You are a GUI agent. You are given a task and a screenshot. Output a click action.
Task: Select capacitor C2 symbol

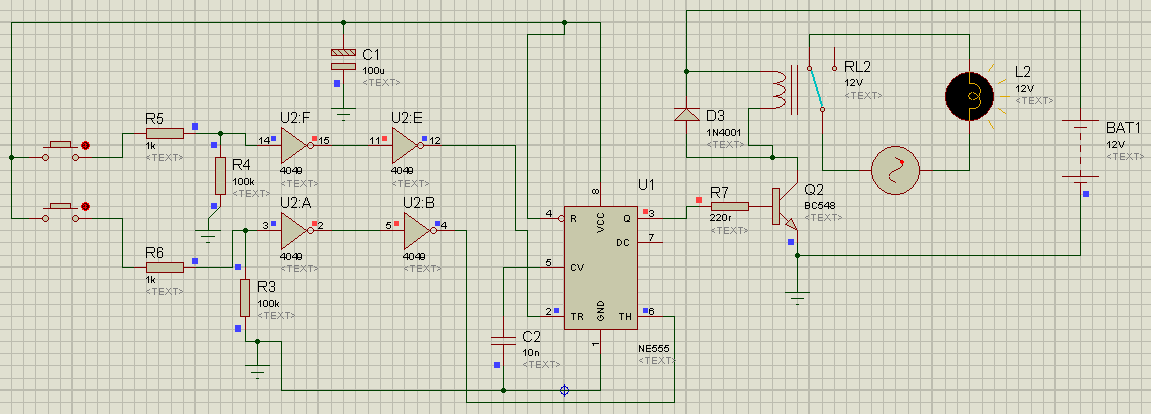tap(503, 339)
